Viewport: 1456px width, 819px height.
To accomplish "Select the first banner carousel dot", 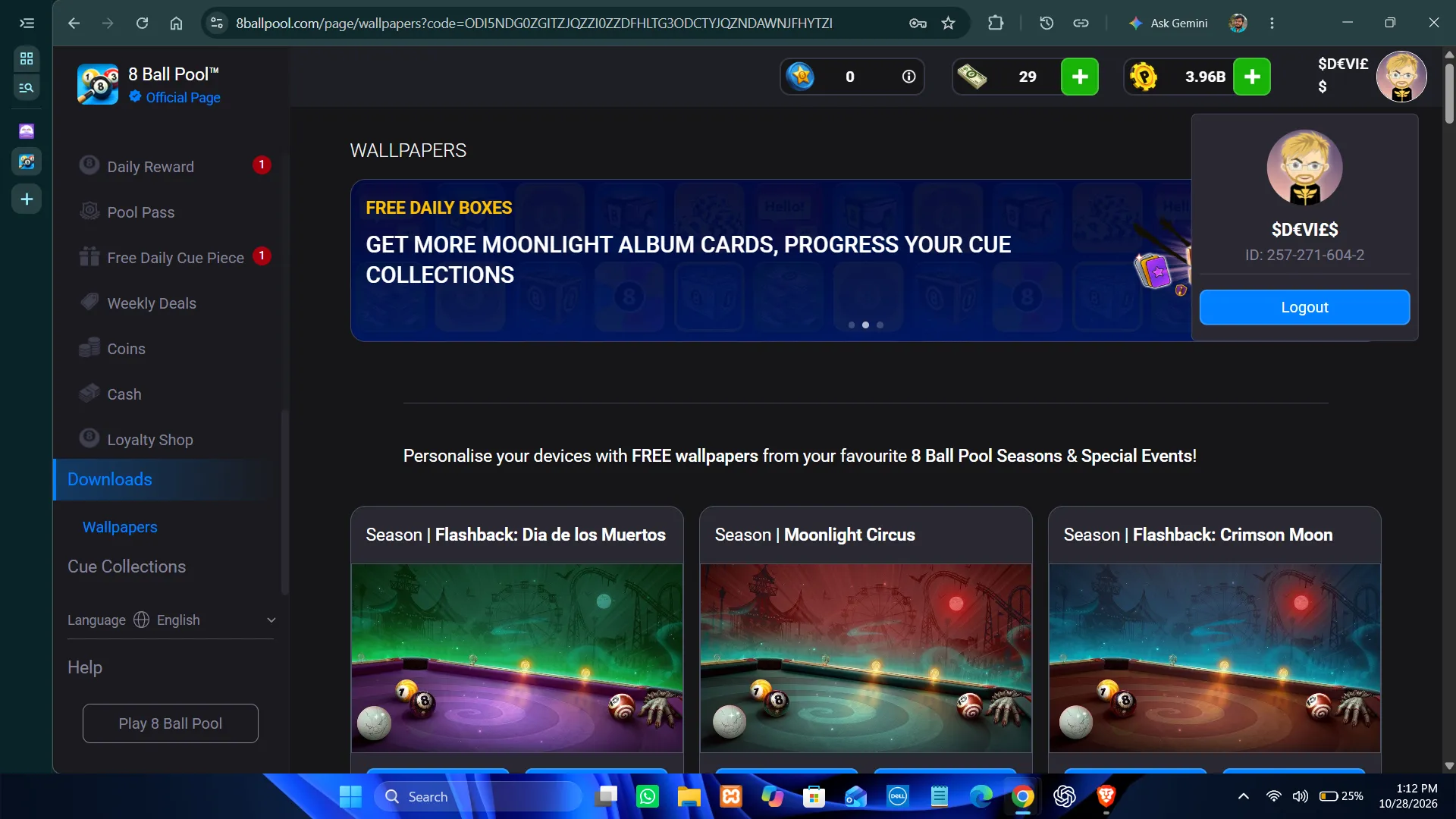I will click(852, 325).
